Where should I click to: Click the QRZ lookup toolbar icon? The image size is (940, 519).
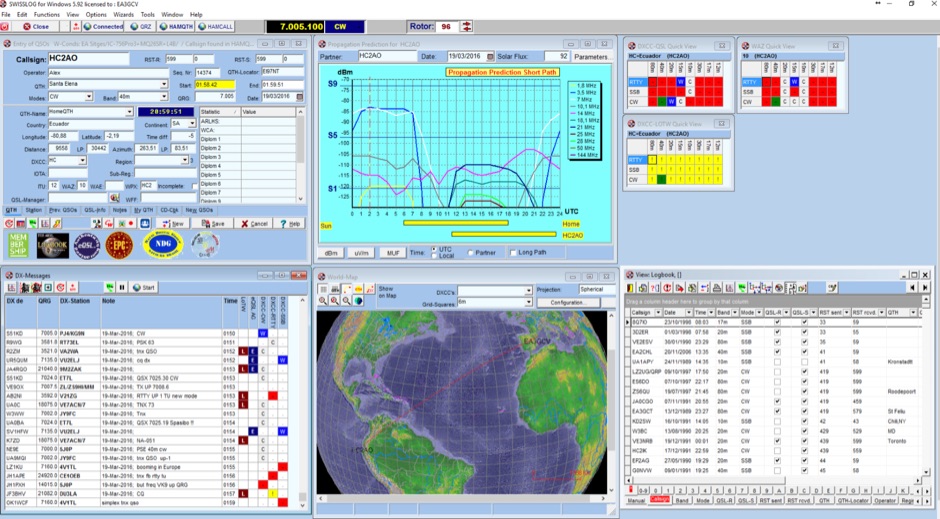140,27
